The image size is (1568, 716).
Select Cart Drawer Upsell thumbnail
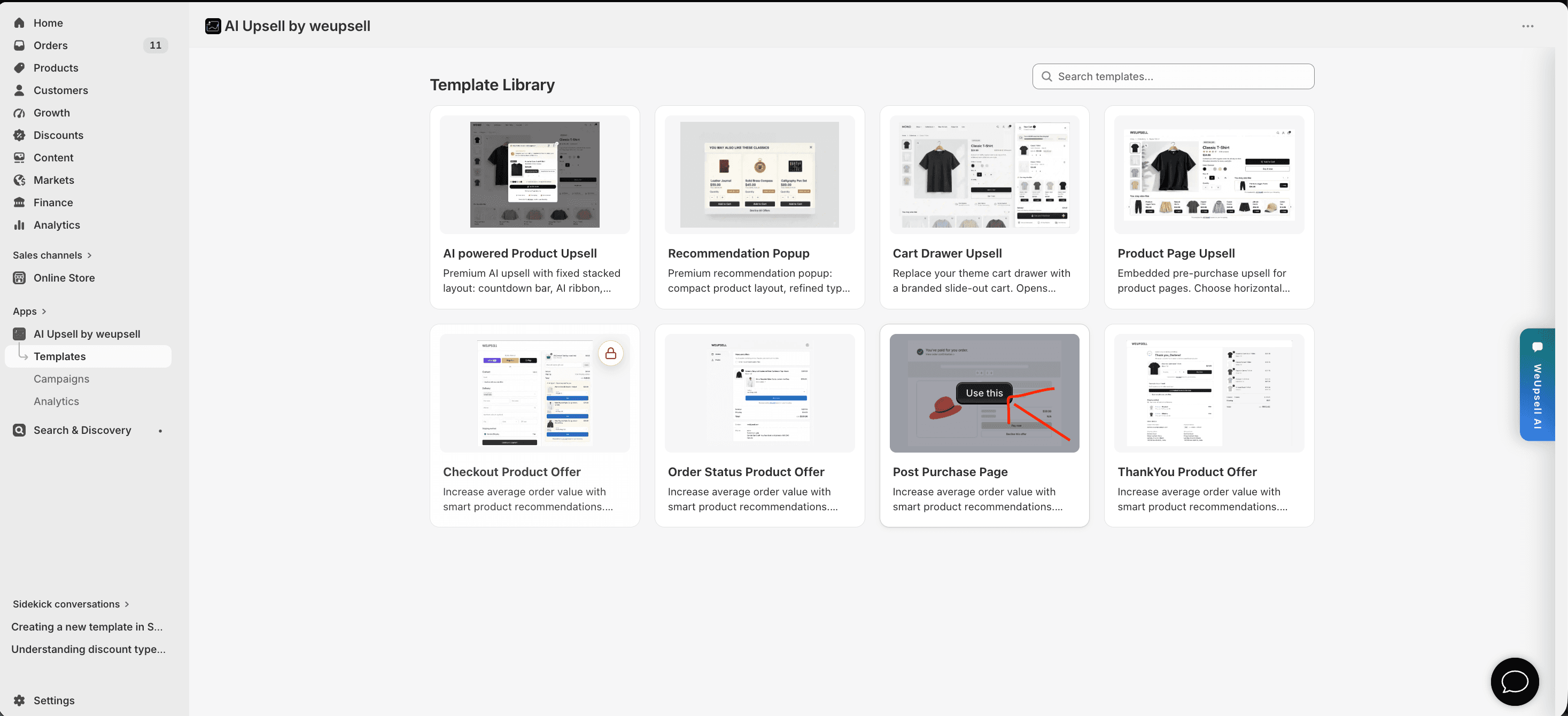click(x=984, y=175)
